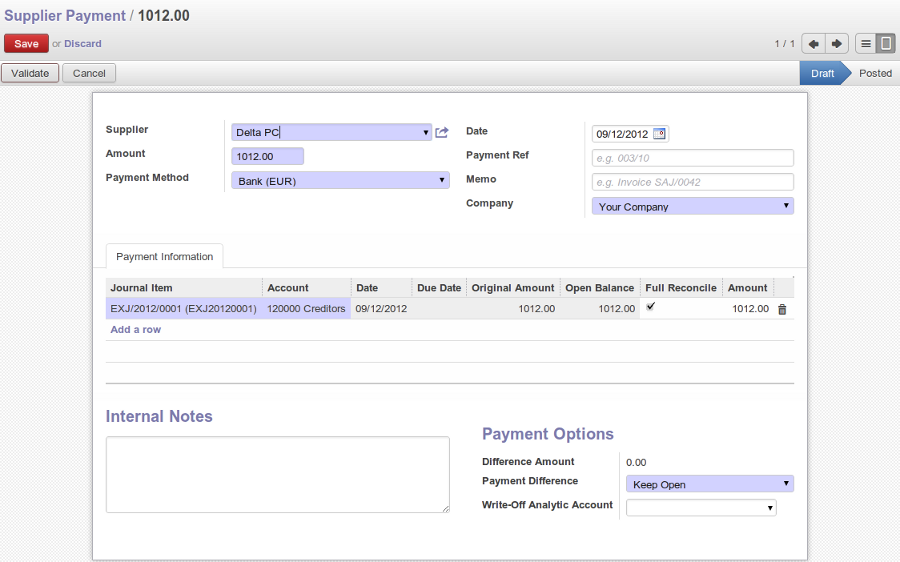Switch to list view icon

click(866, 44)
